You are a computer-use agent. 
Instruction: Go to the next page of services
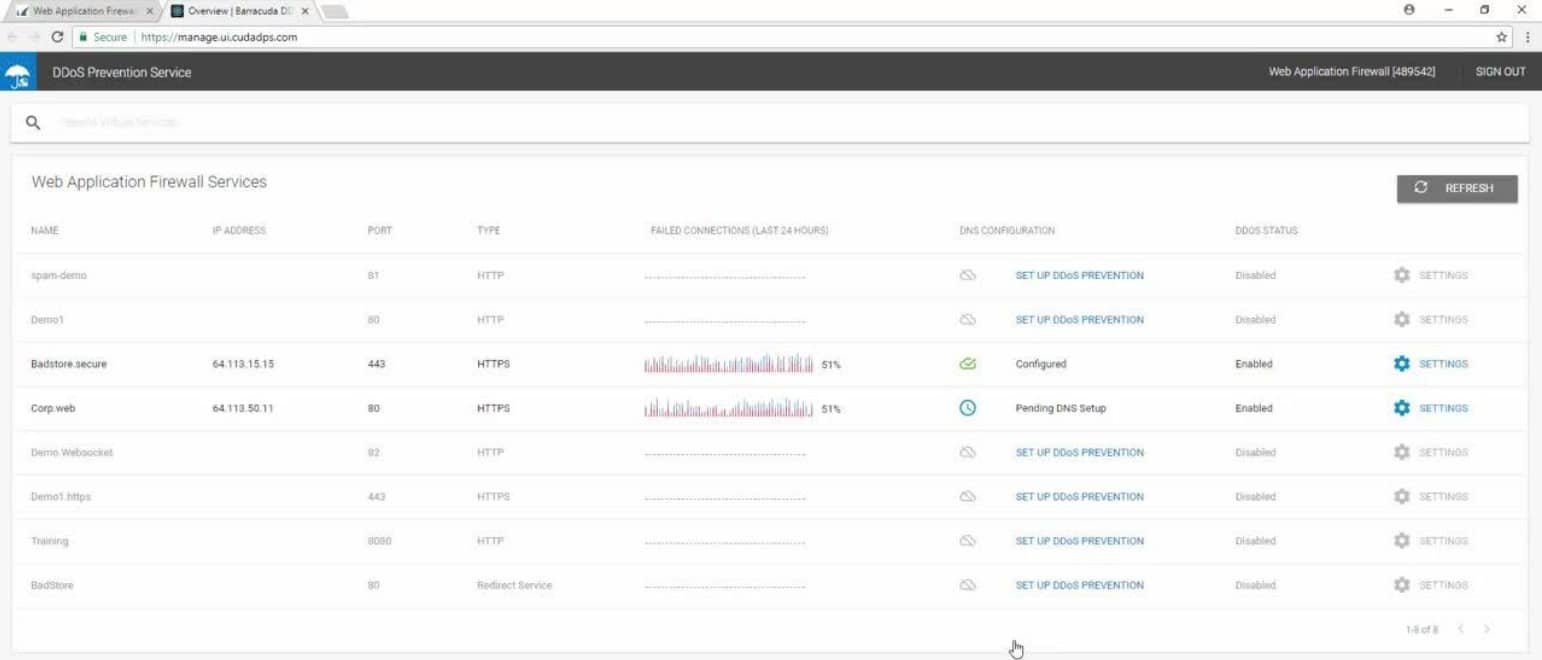point(1487,629)
